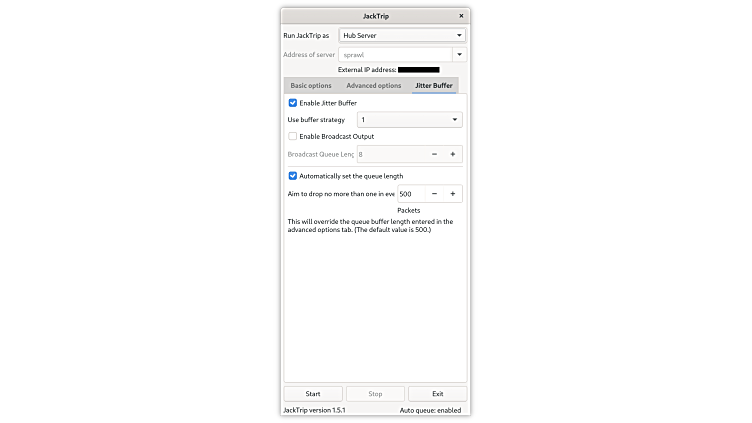The image size is (752, 423).
Task: Close the JackTrip window
Action: click(x=461, y=16)
